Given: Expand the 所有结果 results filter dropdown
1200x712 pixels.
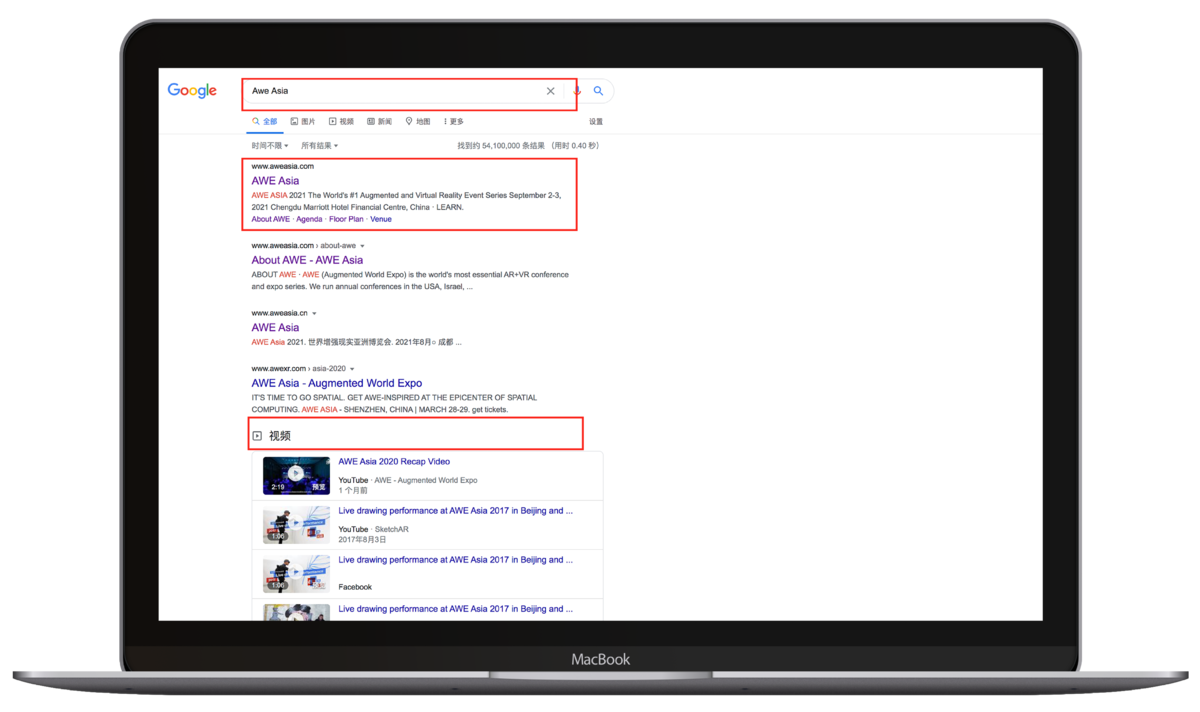Looking at the screenshot, I should click(x=320, y=146).
